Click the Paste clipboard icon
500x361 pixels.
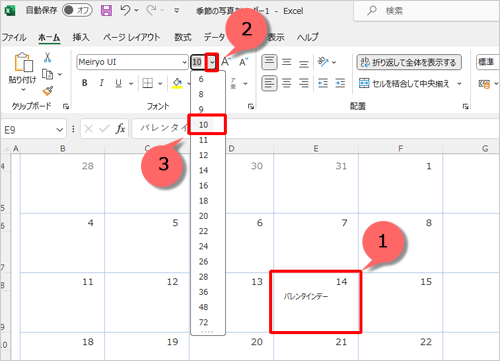[x=23, y=62]
